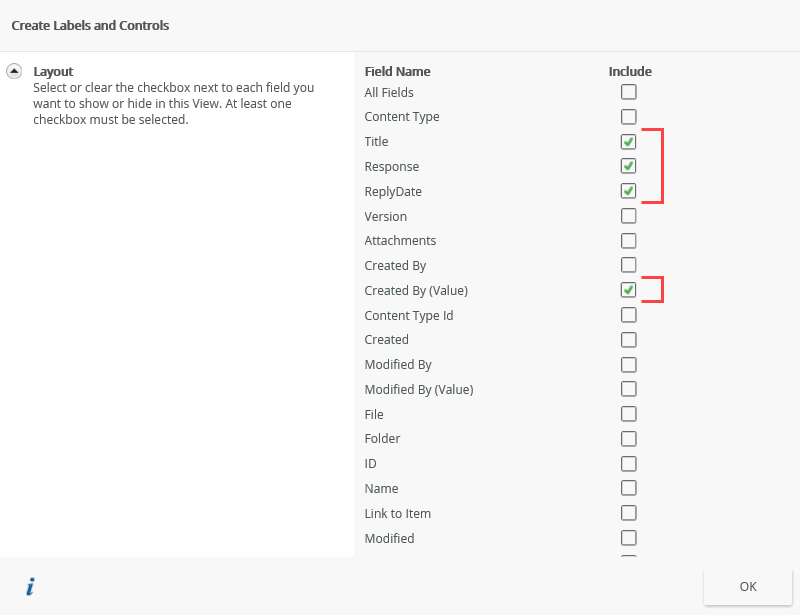Enable the Folder checkbox

point(629,439)
